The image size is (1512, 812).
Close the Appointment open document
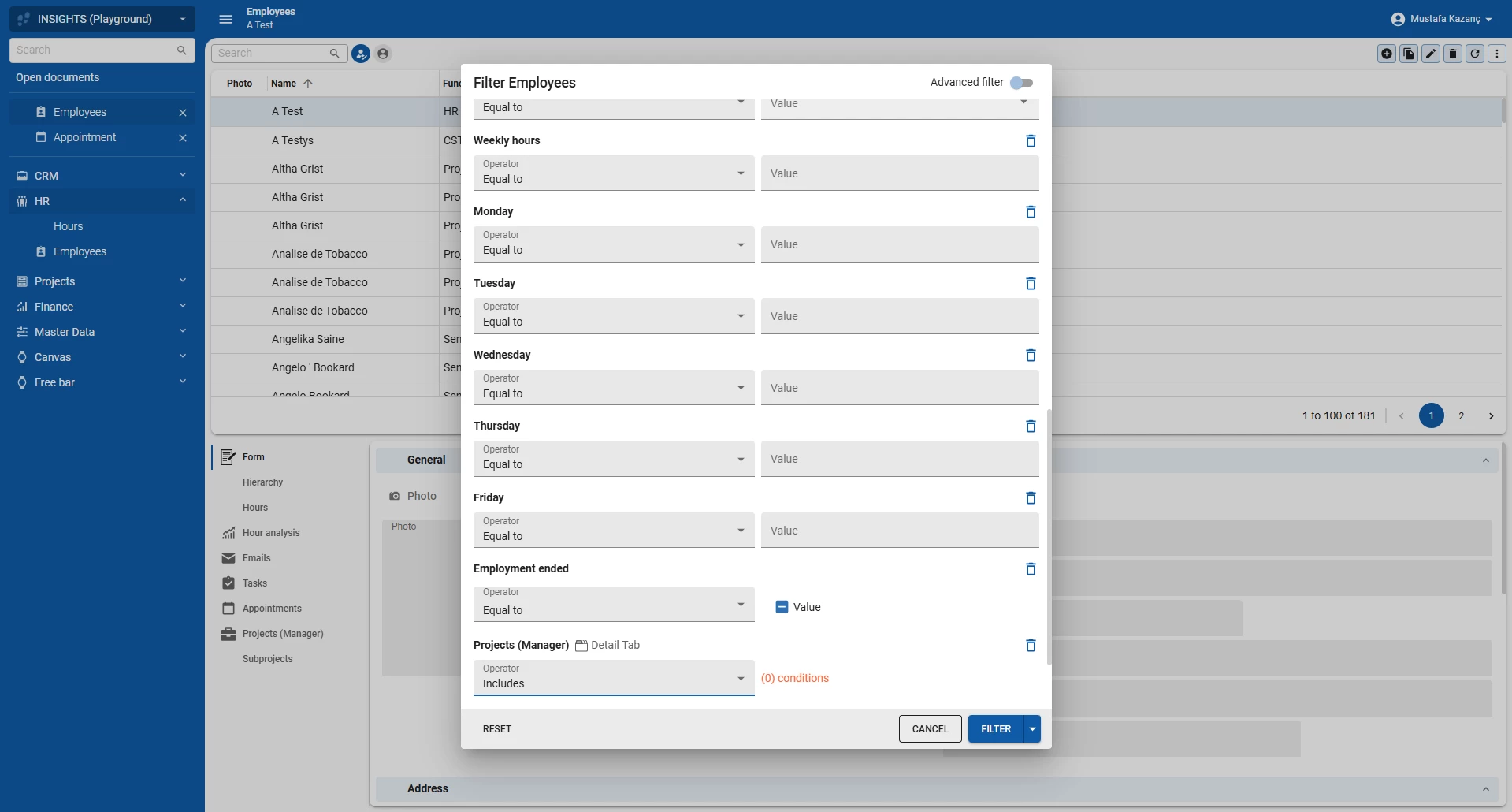click(x=183, y=138)
